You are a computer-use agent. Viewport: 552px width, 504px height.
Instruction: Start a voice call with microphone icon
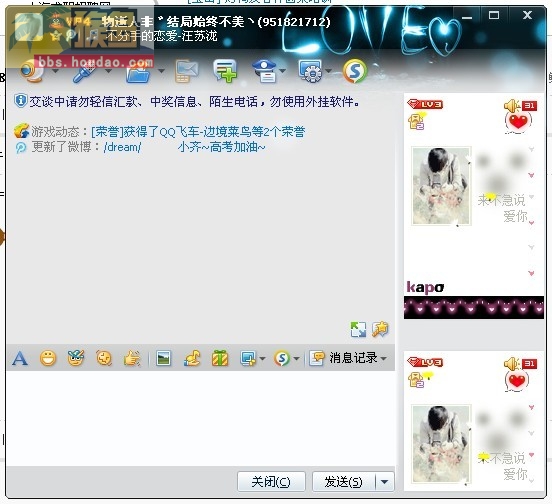point(84,71)
